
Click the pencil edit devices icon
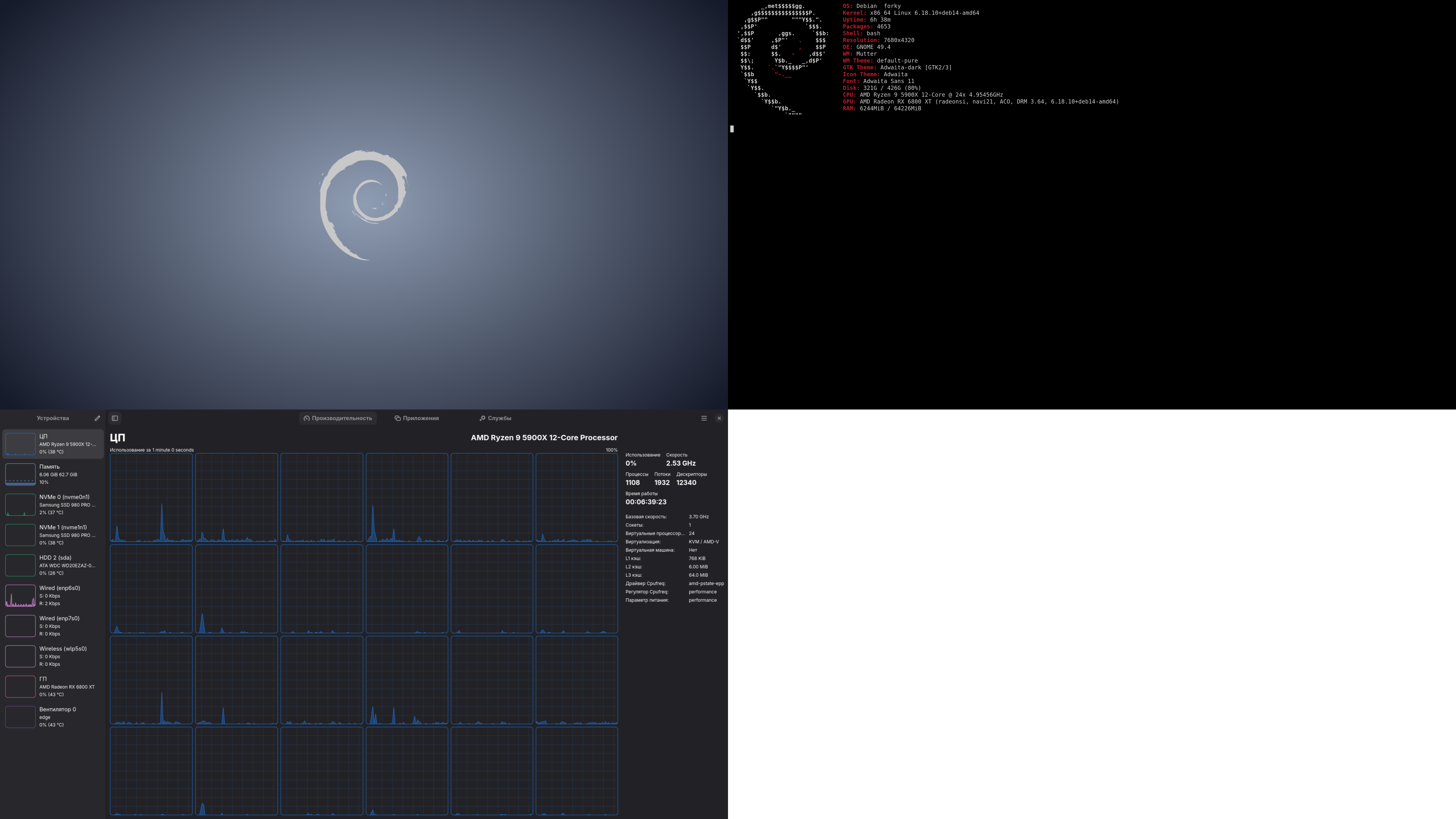[97, 418]
